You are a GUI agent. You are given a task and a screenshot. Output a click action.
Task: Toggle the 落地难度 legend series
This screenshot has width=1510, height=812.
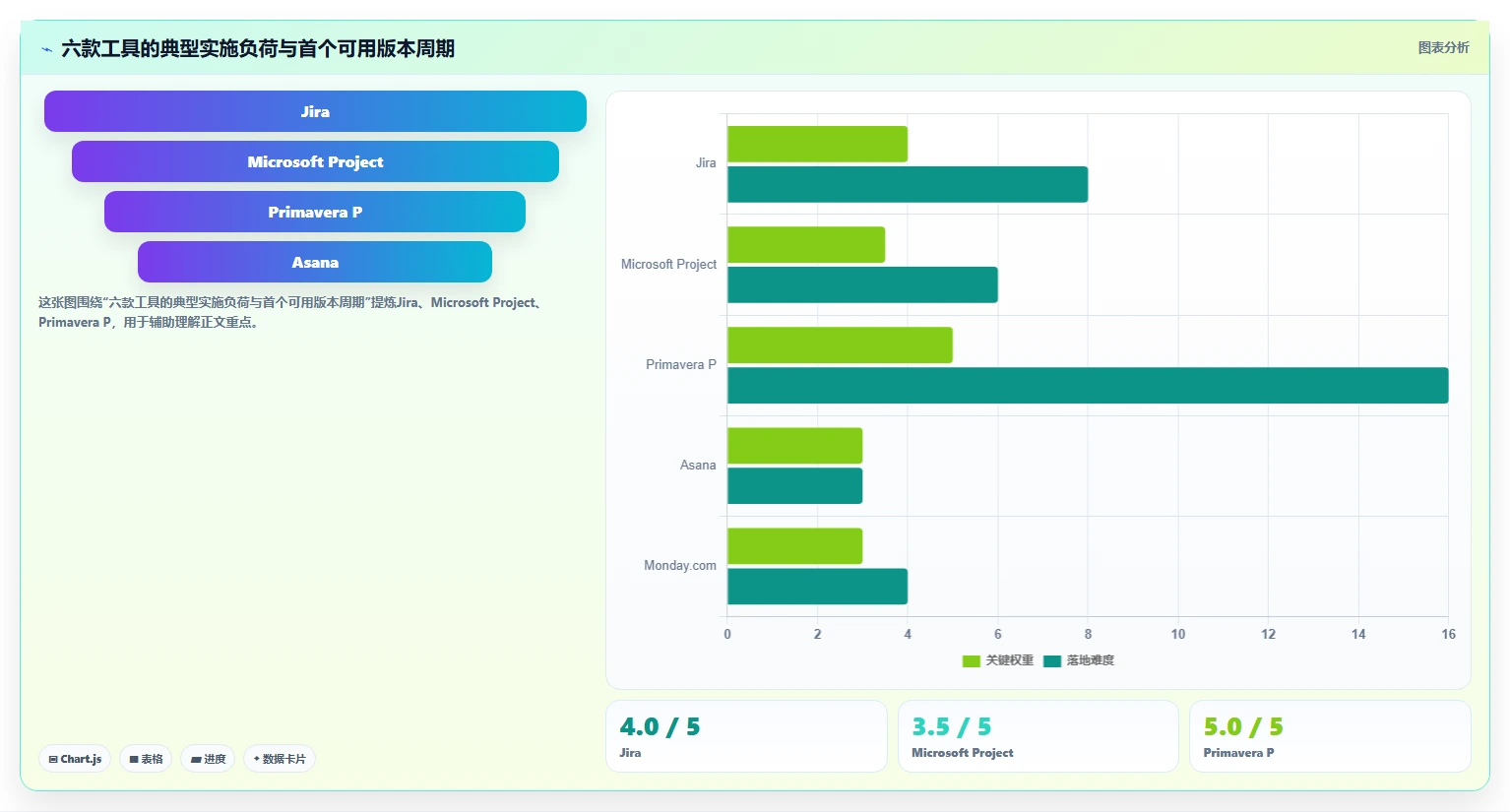coord(1079,660)
